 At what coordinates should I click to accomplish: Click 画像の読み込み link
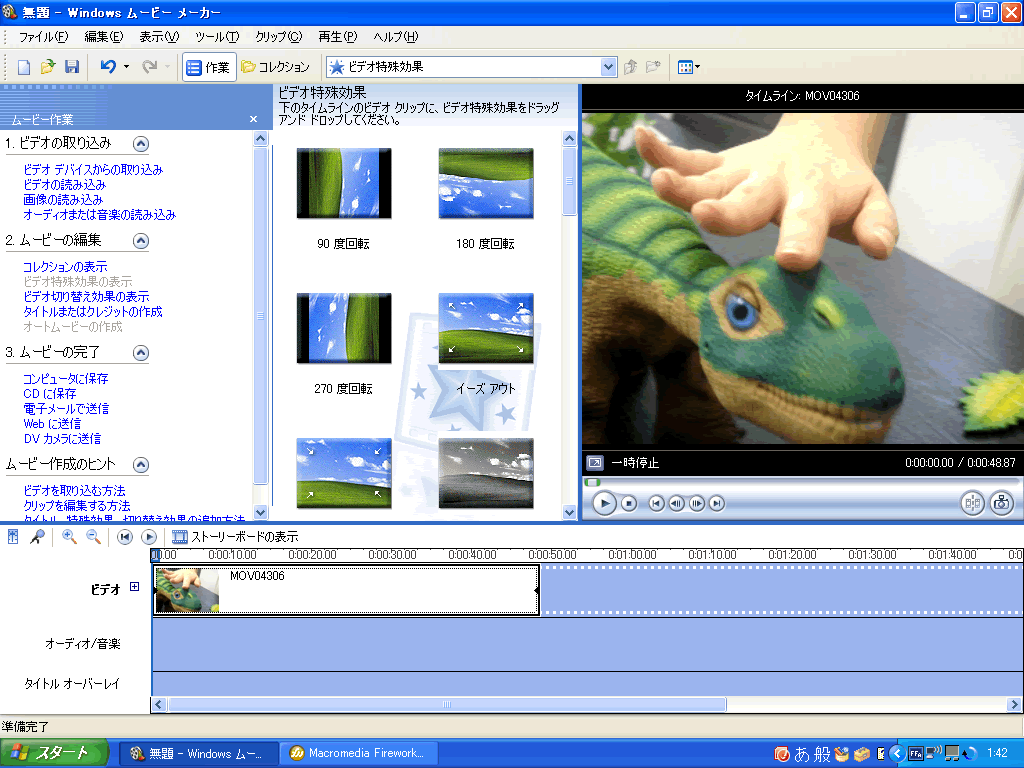coord(63,200)
